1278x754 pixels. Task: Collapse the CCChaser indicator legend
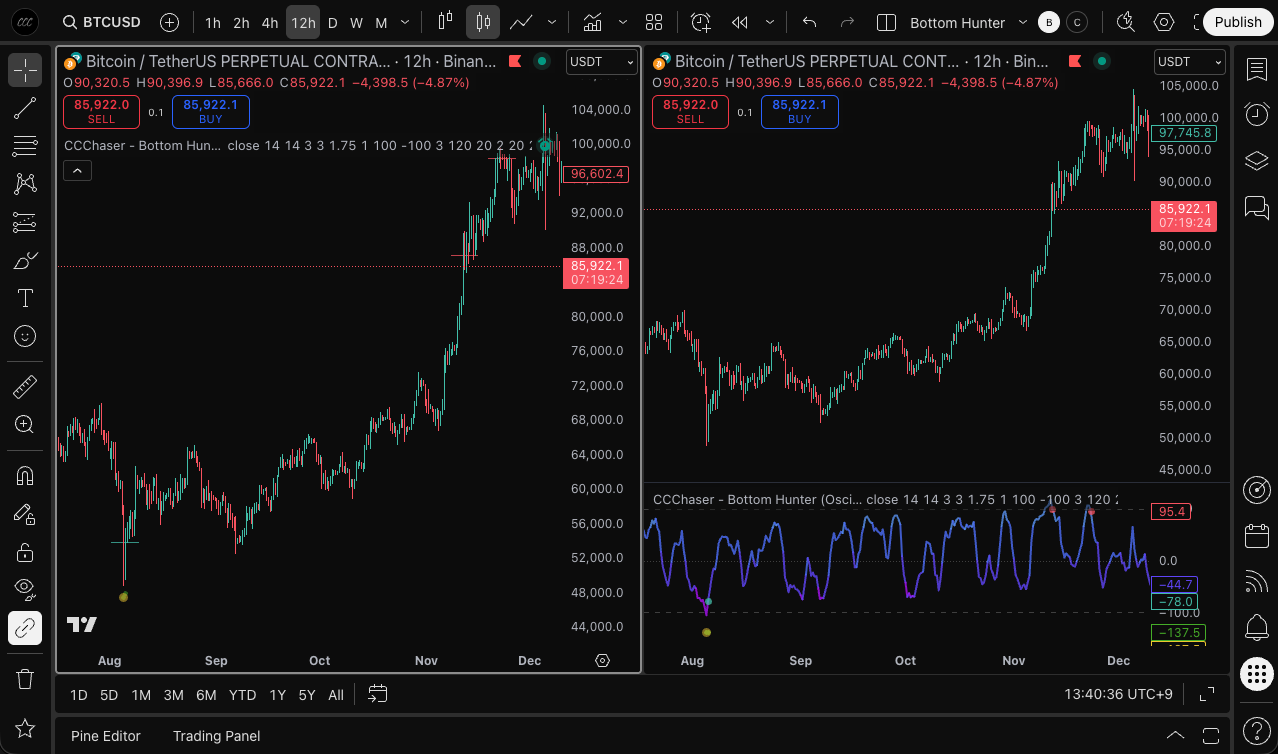(x=77, y=171)
